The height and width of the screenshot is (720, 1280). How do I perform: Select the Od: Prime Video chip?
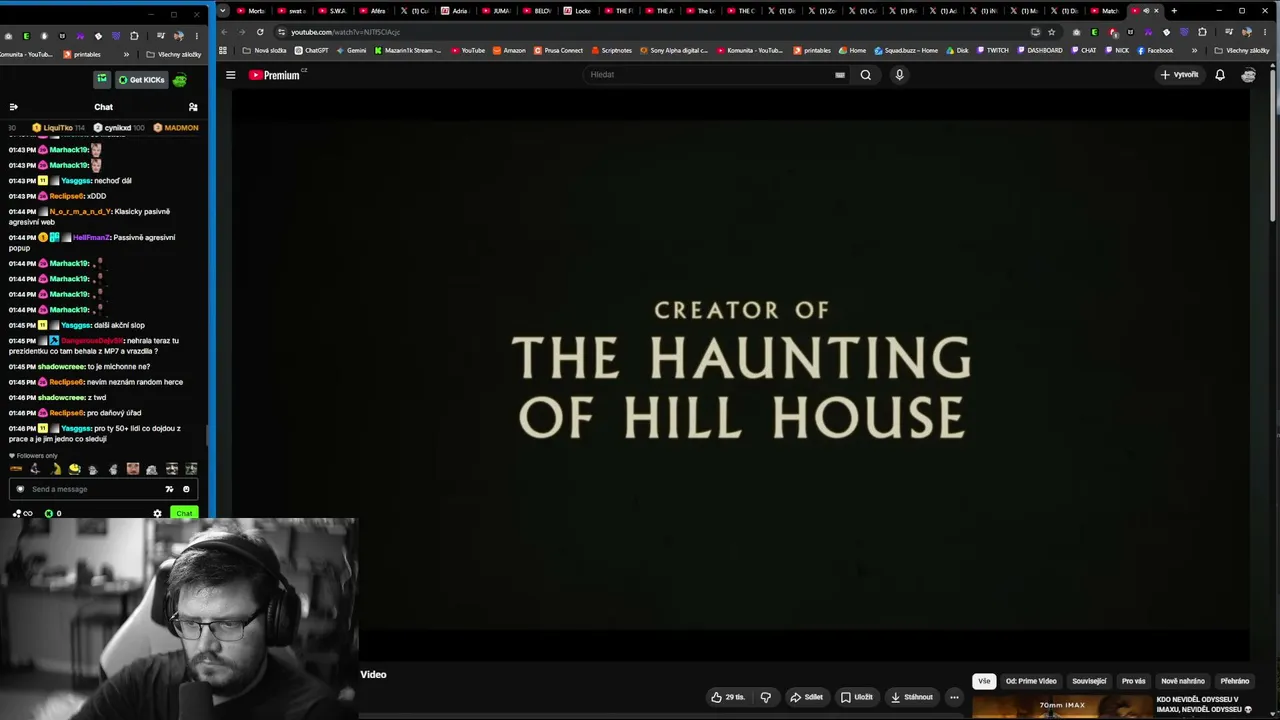1031,681
